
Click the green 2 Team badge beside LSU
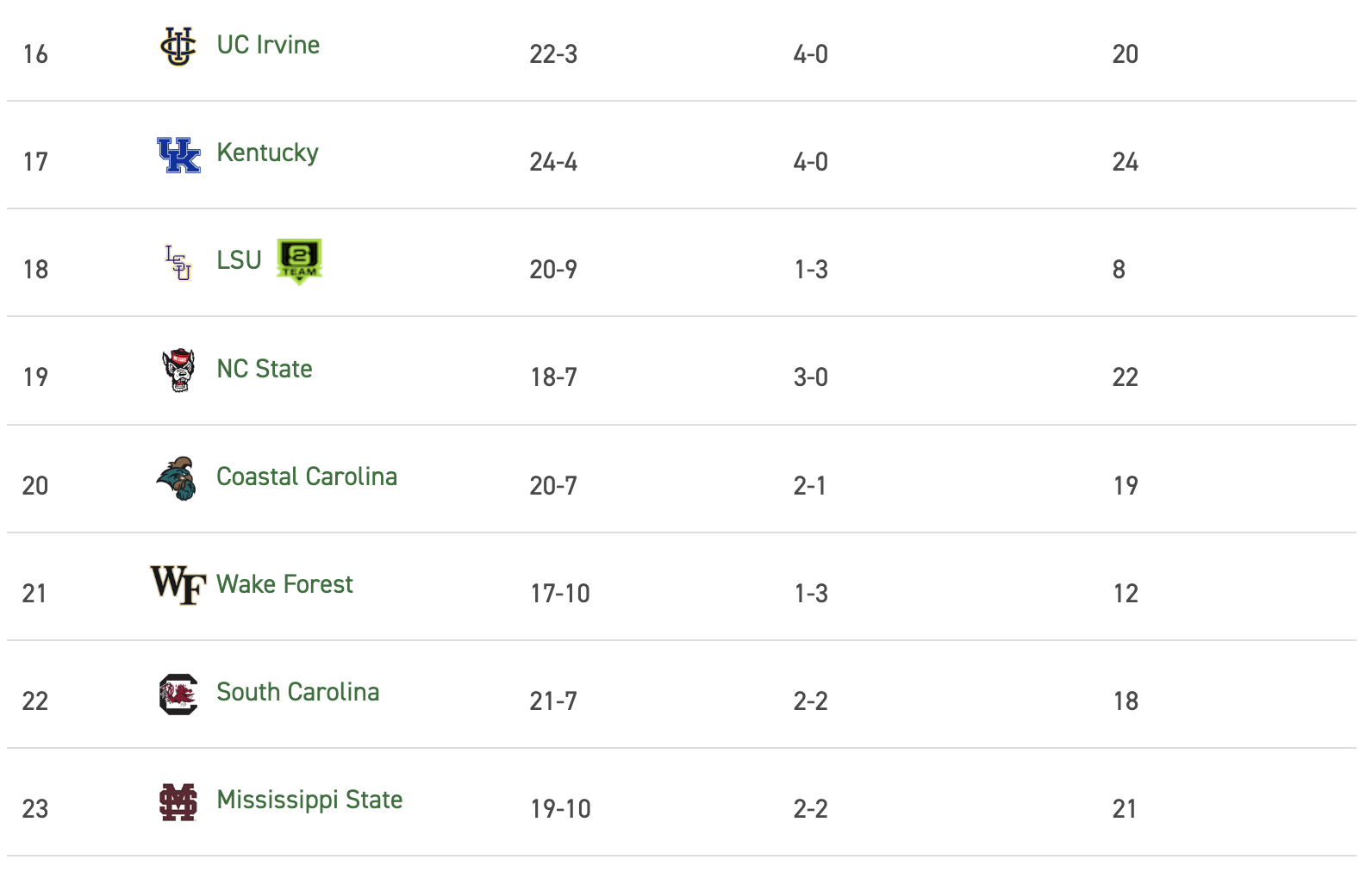[x=299, y=261]
